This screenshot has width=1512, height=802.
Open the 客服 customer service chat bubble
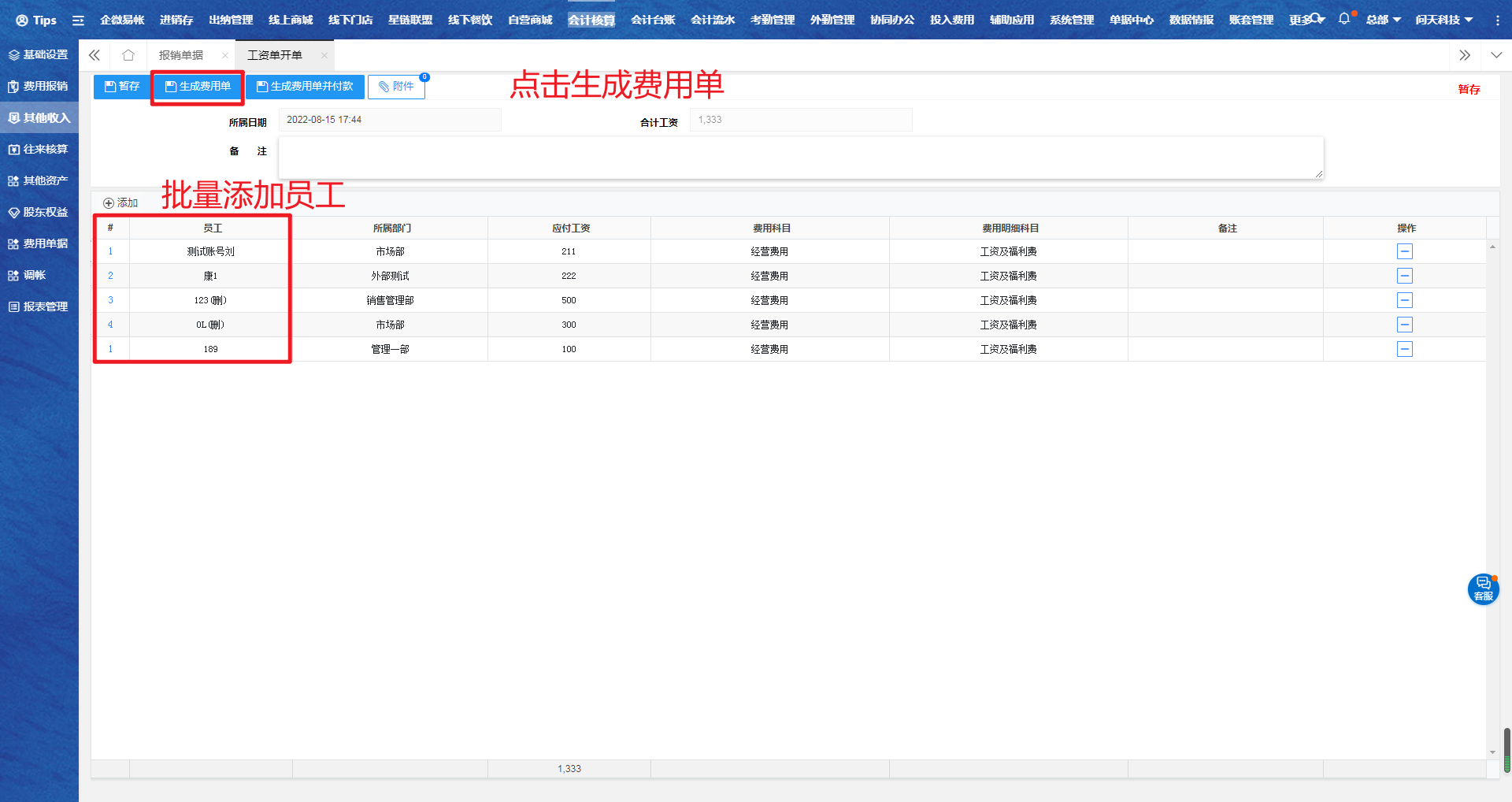(x=1483, y=589)
